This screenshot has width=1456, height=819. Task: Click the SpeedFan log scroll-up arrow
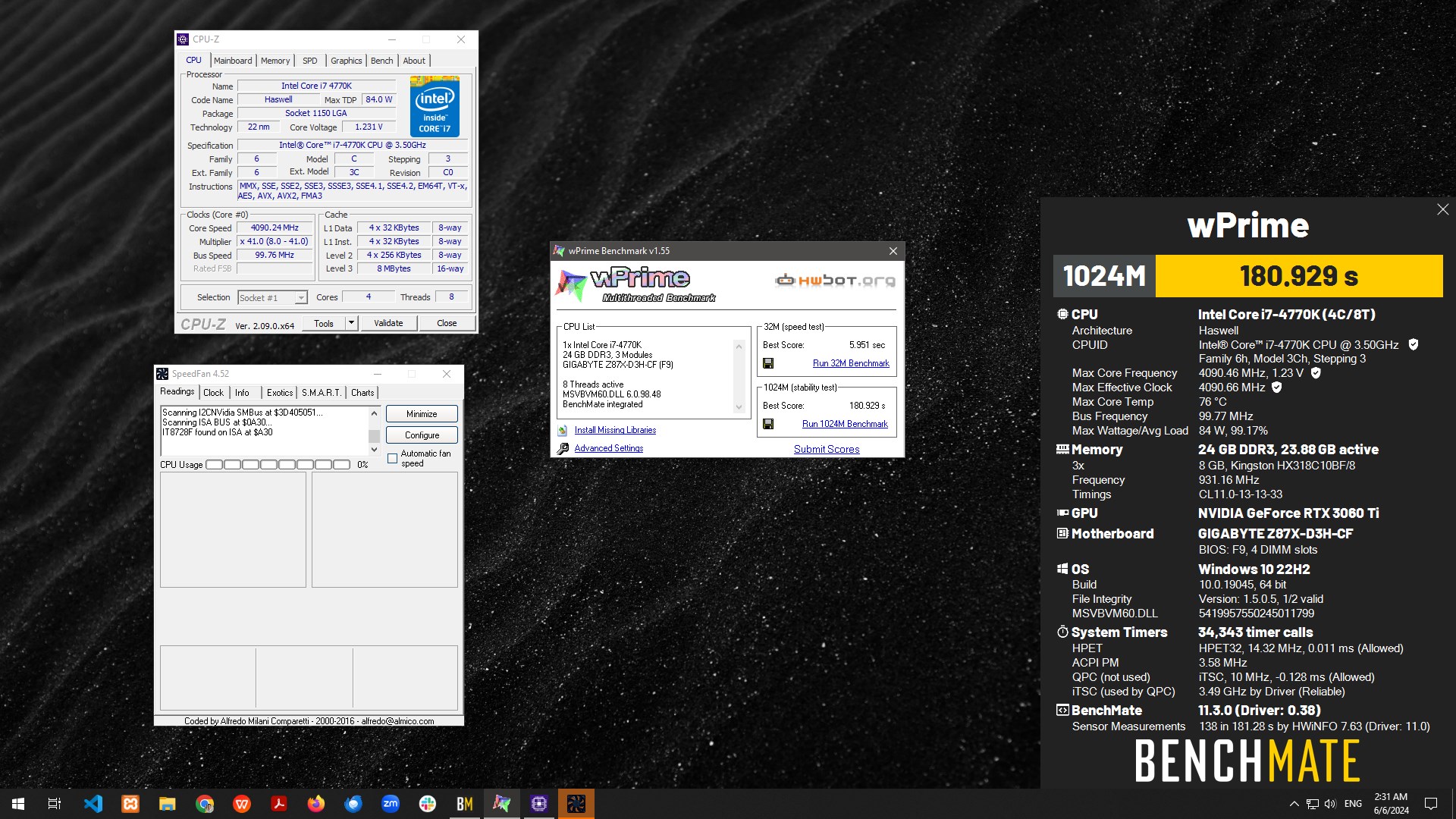click(374, 413)
